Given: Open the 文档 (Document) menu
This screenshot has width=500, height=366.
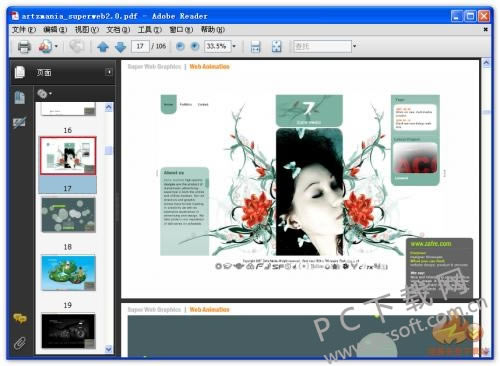Looking at the screenshot, I should pyautogui.click(x=118, y=30).
